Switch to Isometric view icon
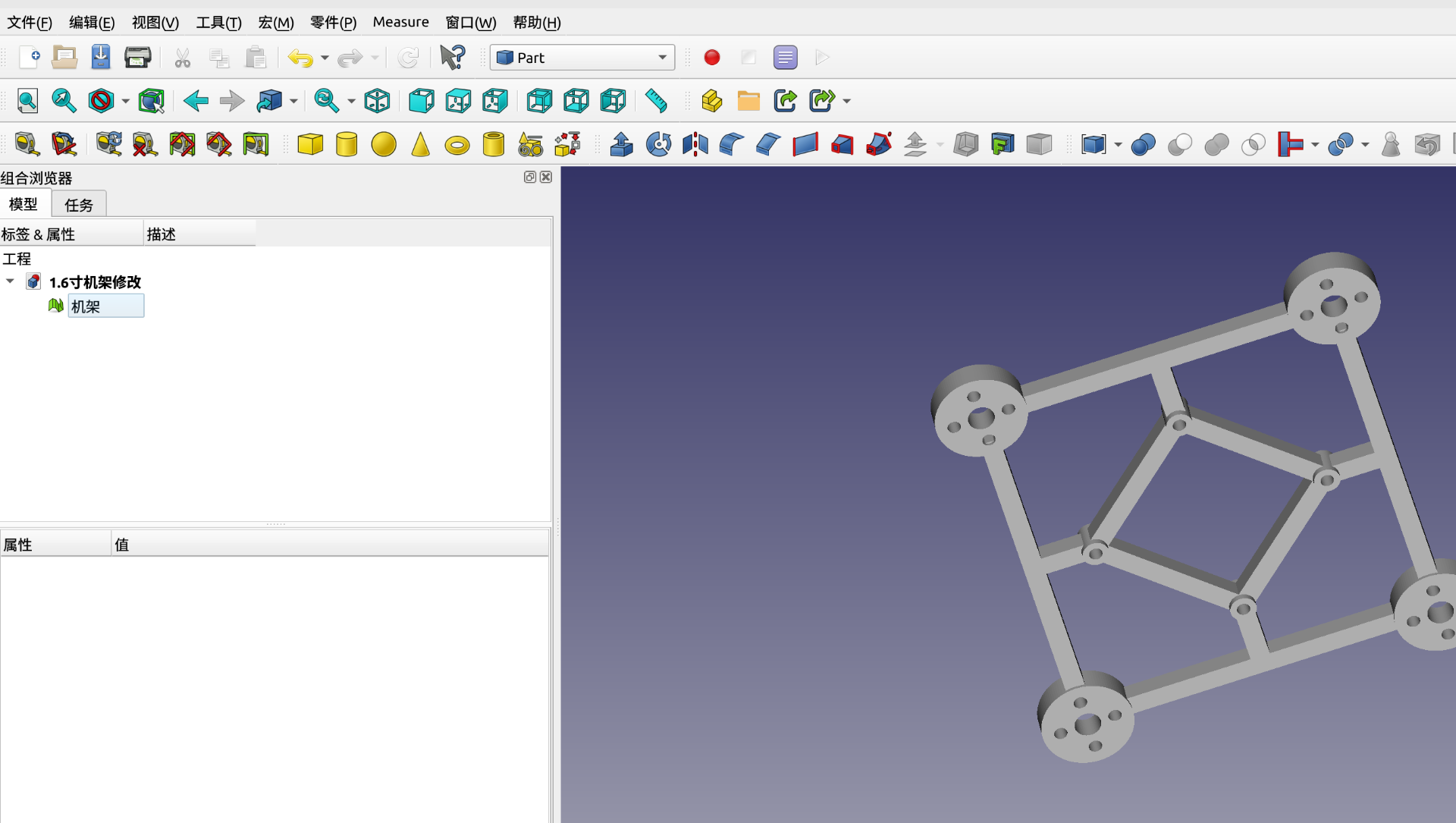Viewport: 1456px width, 823px height. point(377,101)
